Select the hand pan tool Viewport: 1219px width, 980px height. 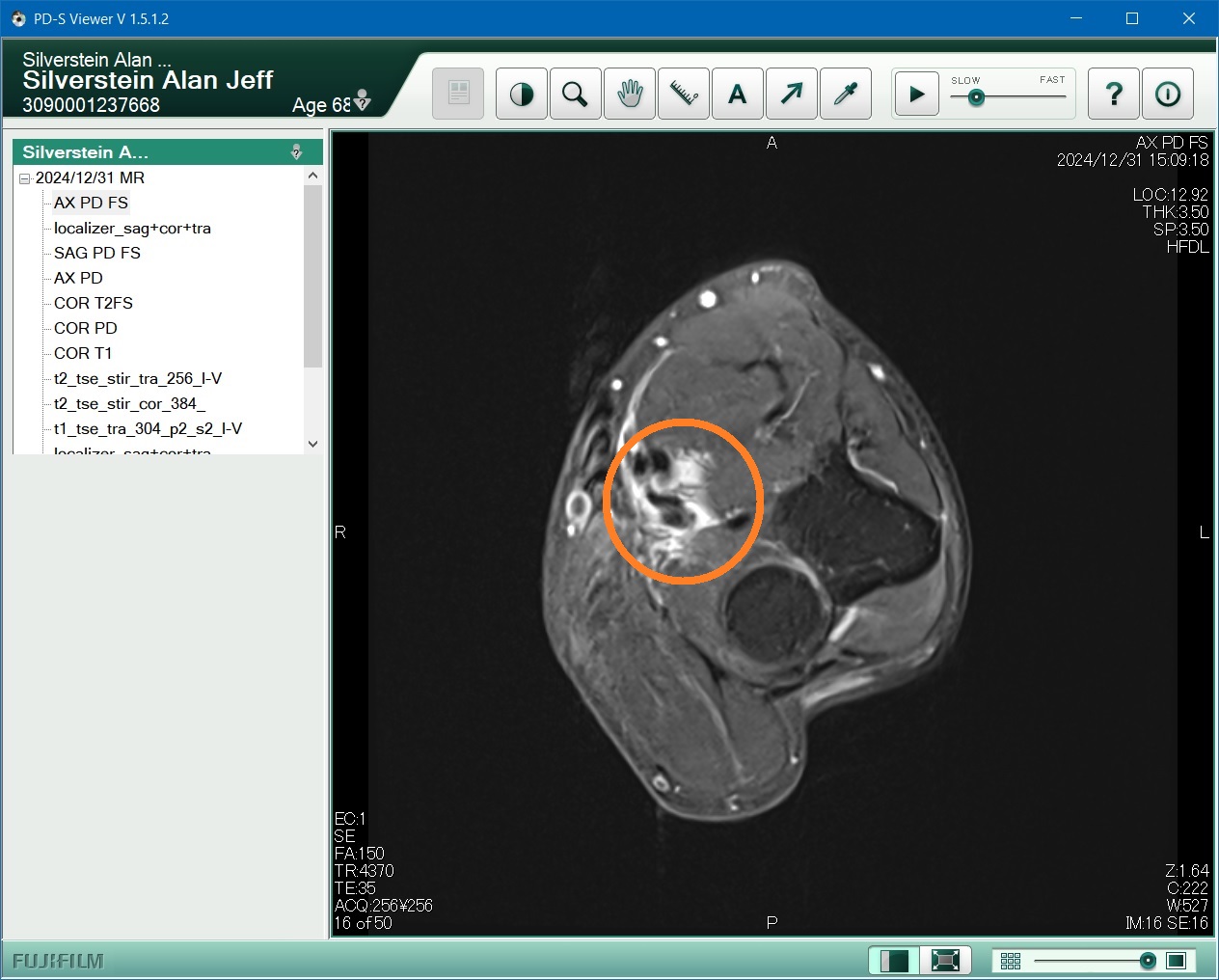tap(630, 94)
